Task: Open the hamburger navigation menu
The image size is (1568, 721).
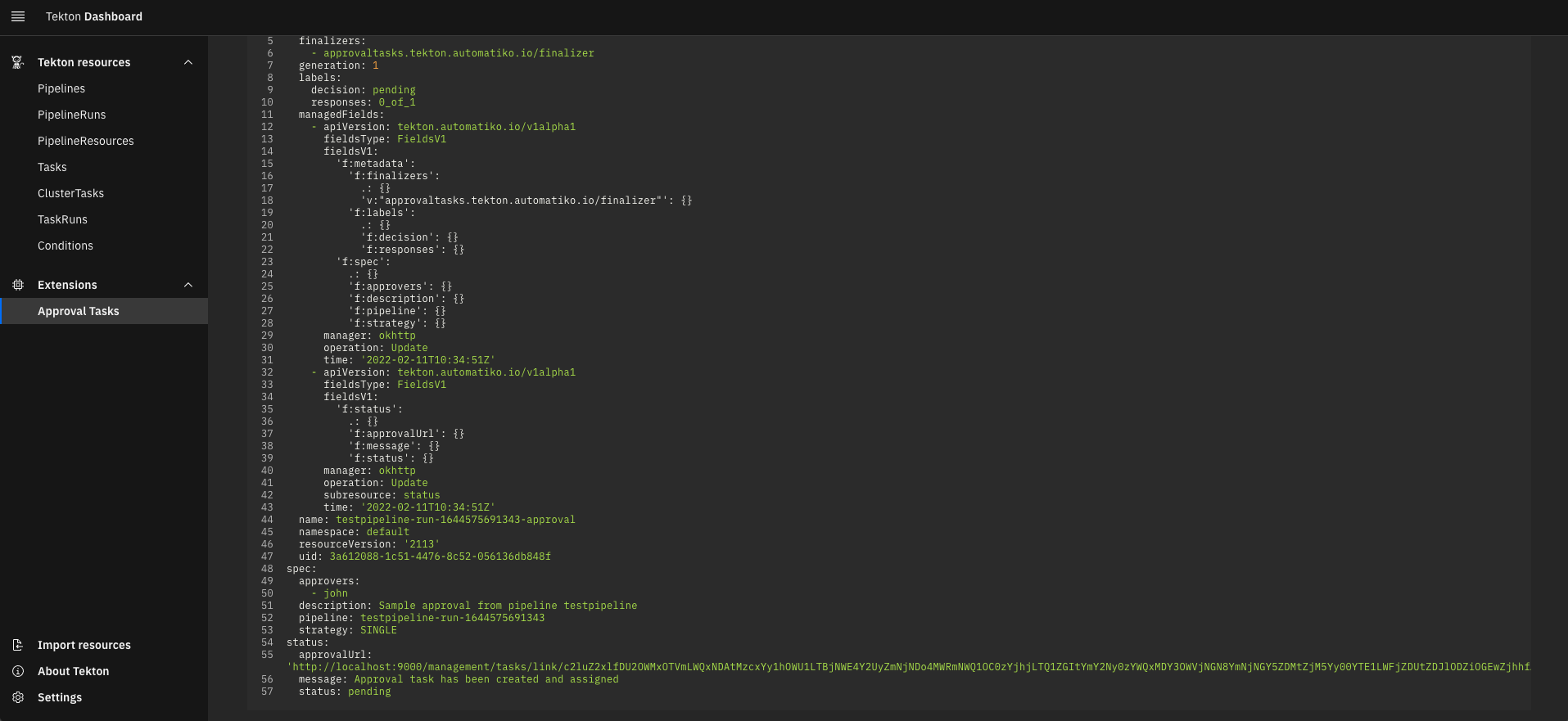Action: (18, 16)
